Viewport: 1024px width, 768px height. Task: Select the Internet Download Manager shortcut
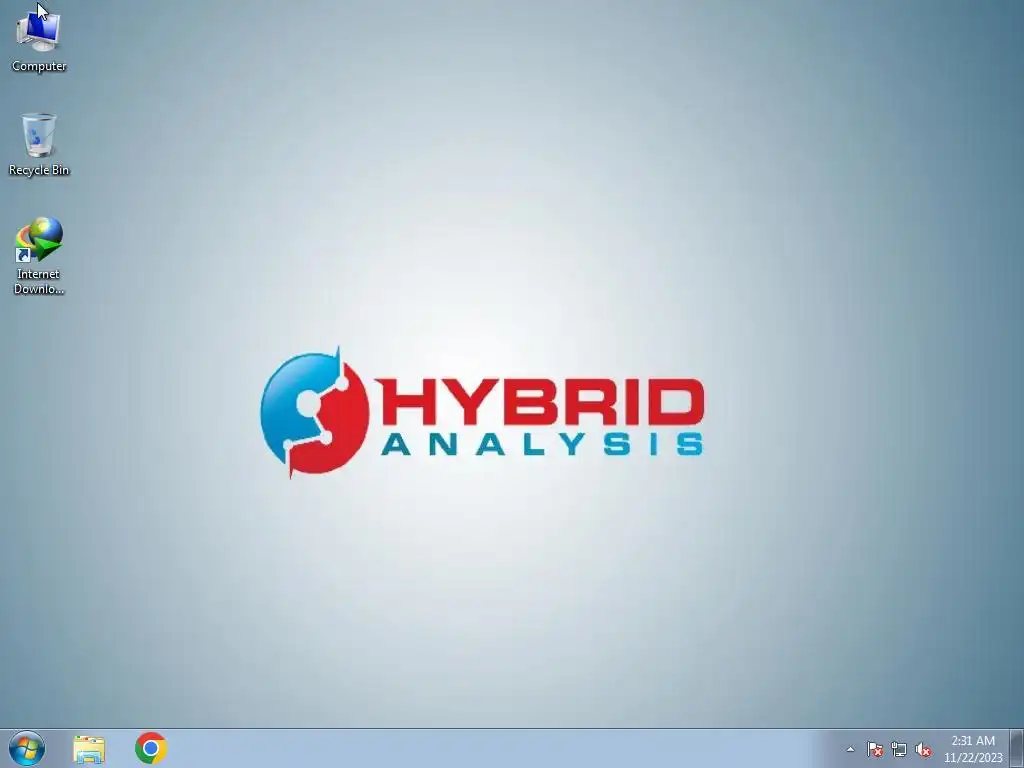(x=39, y=256)
